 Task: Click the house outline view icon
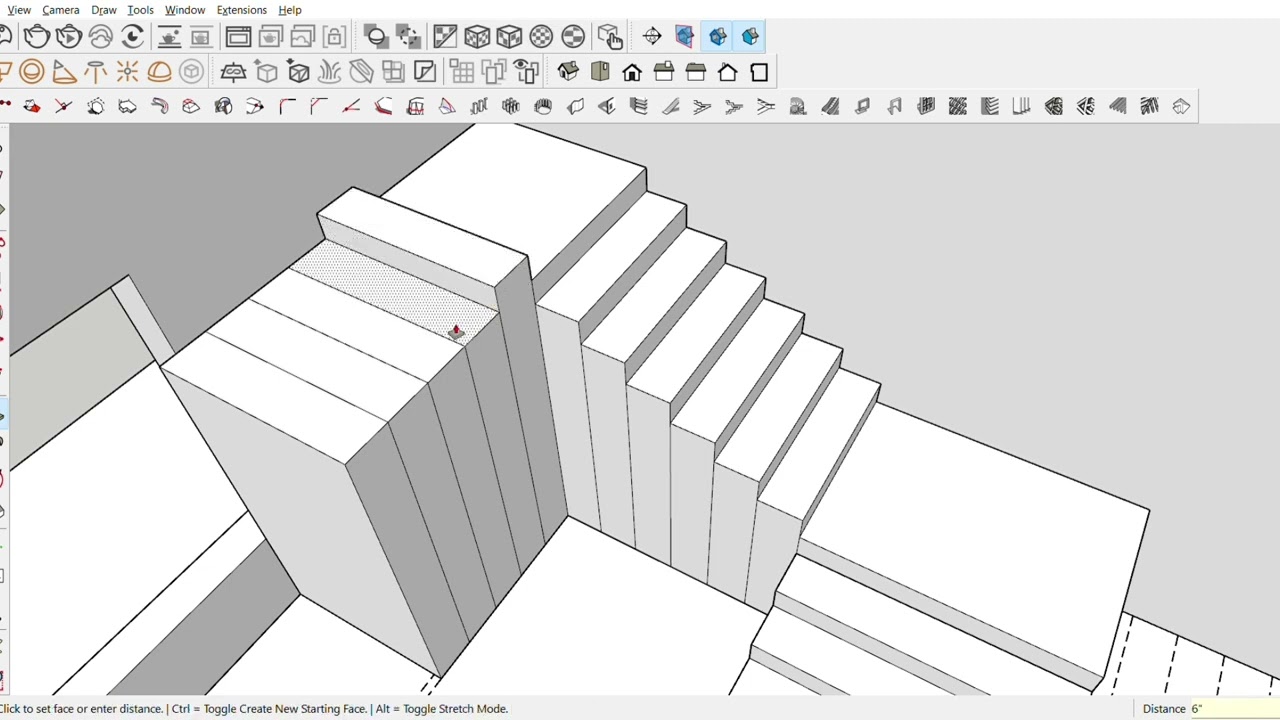click(728, 72)
